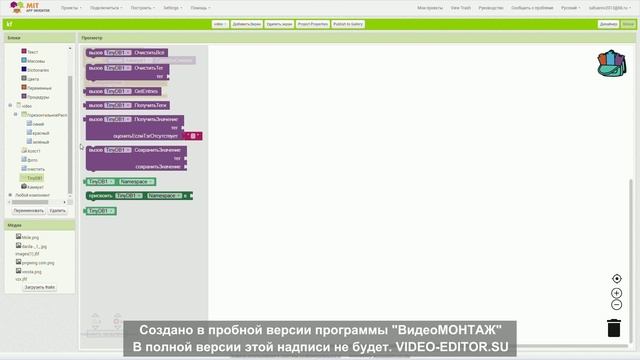Select the Цвета blocks category icon
The image size is (640, 360).
click(24, 78)
